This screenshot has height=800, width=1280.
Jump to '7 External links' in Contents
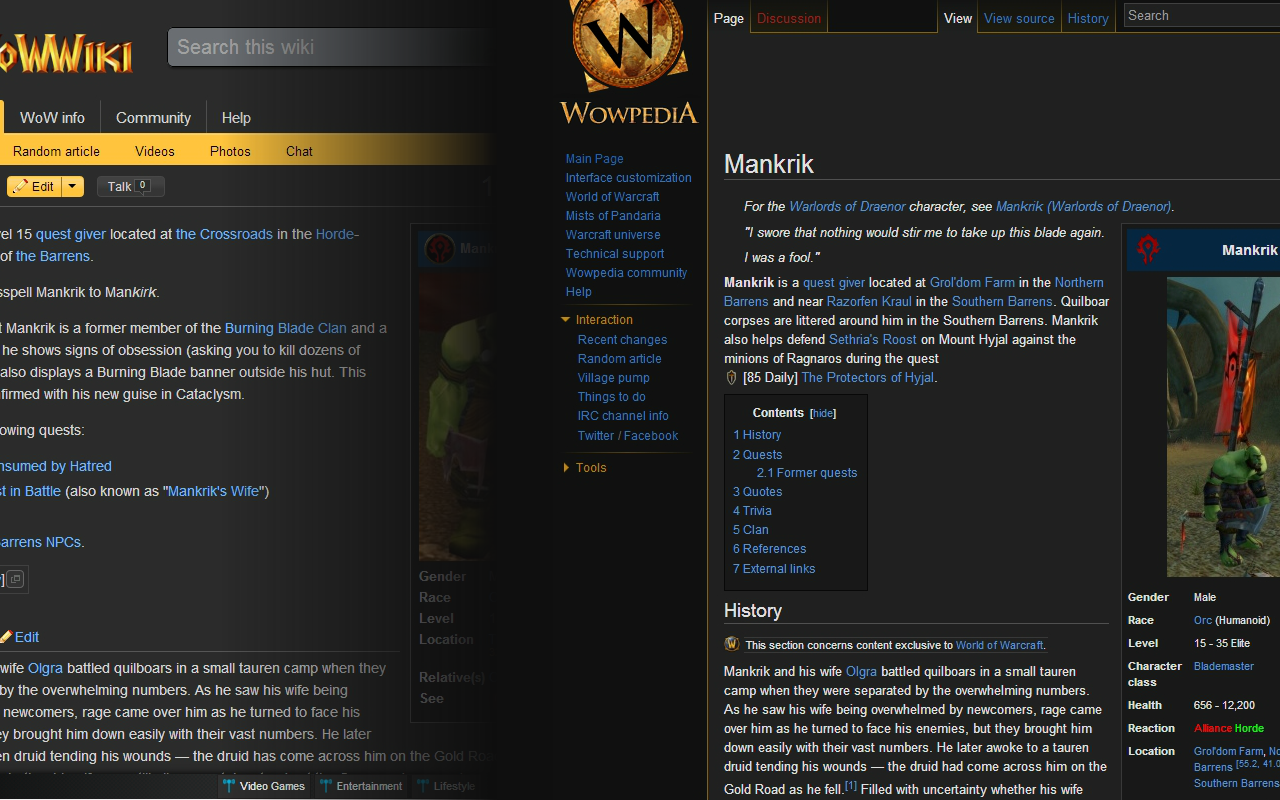774,569
